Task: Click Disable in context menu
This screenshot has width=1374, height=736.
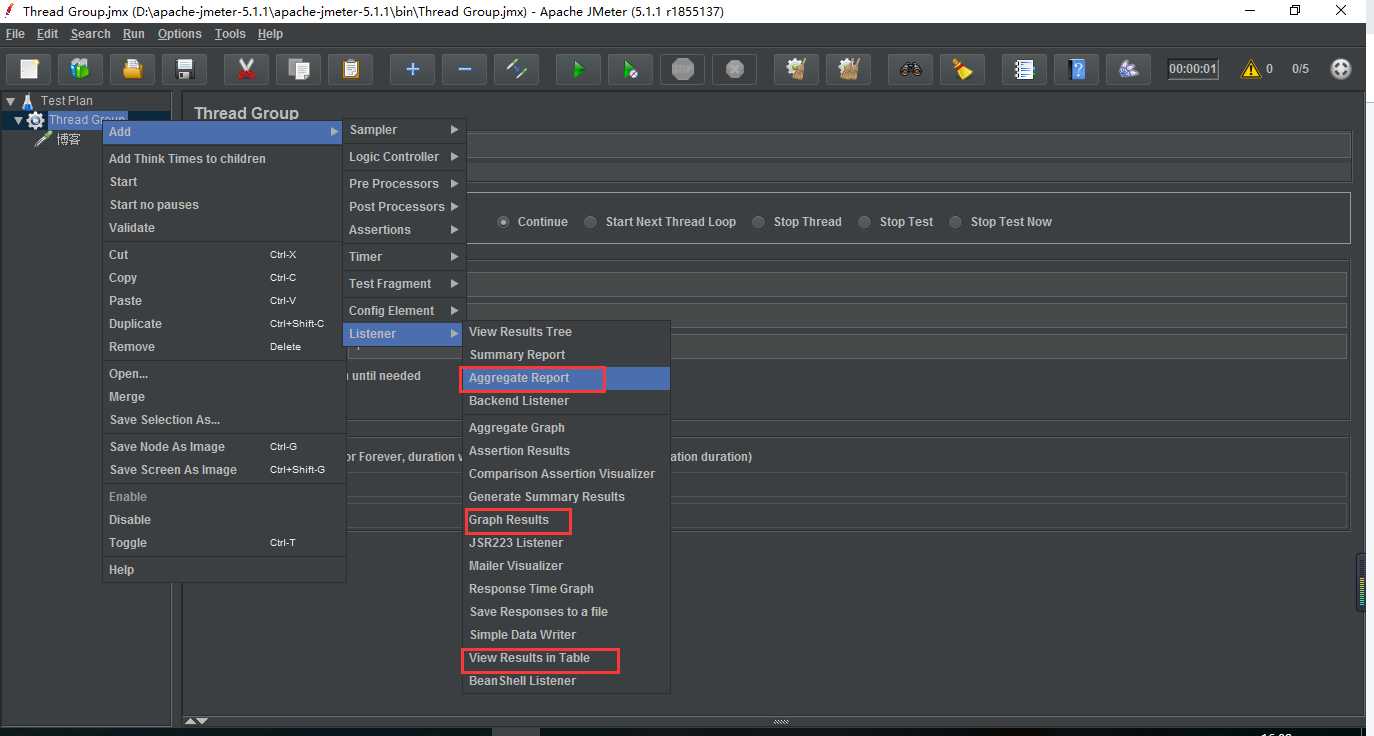Action: 224,520
